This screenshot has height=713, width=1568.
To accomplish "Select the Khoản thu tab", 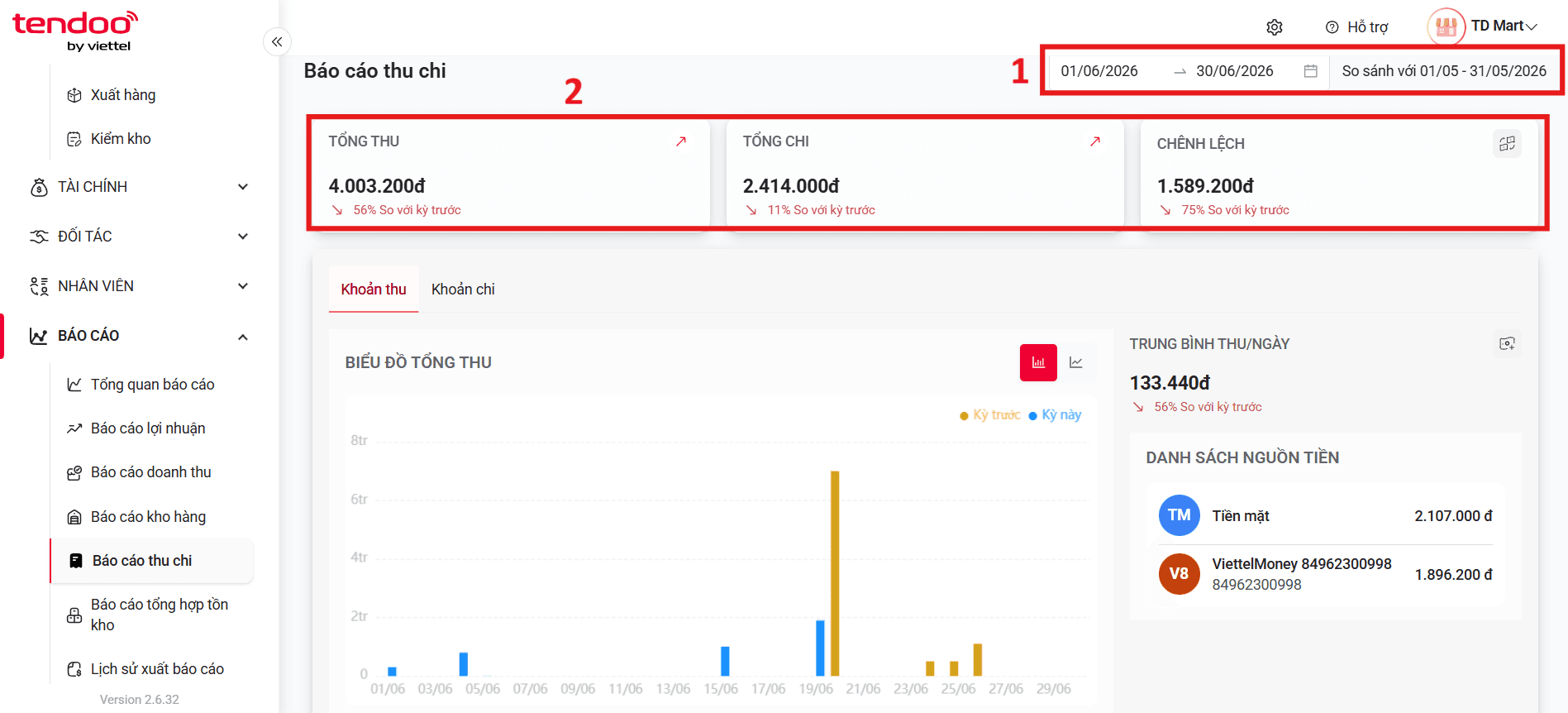I will pos(374,290).
